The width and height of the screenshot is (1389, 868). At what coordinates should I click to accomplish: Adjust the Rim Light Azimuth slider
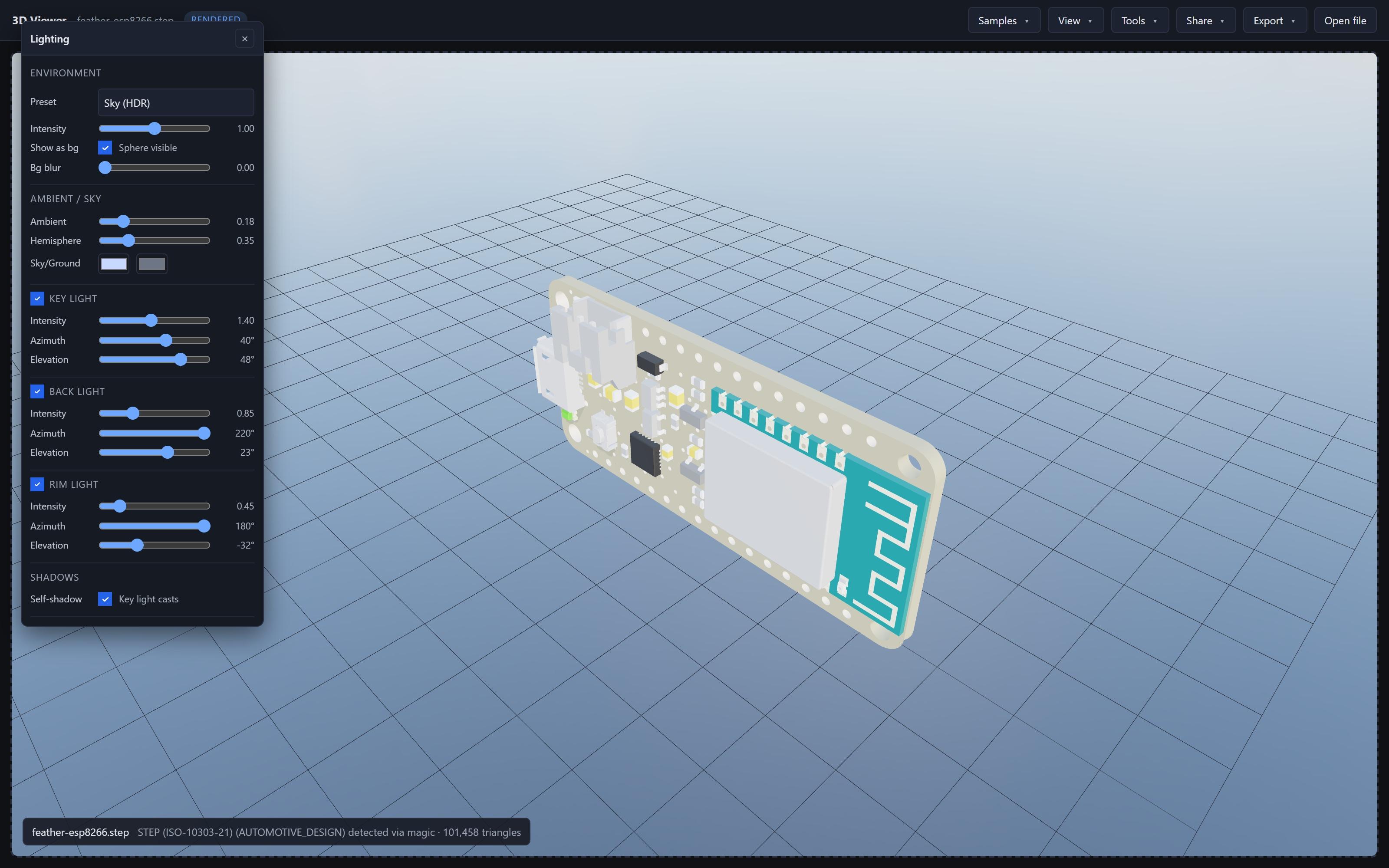(x=155, y=526)
